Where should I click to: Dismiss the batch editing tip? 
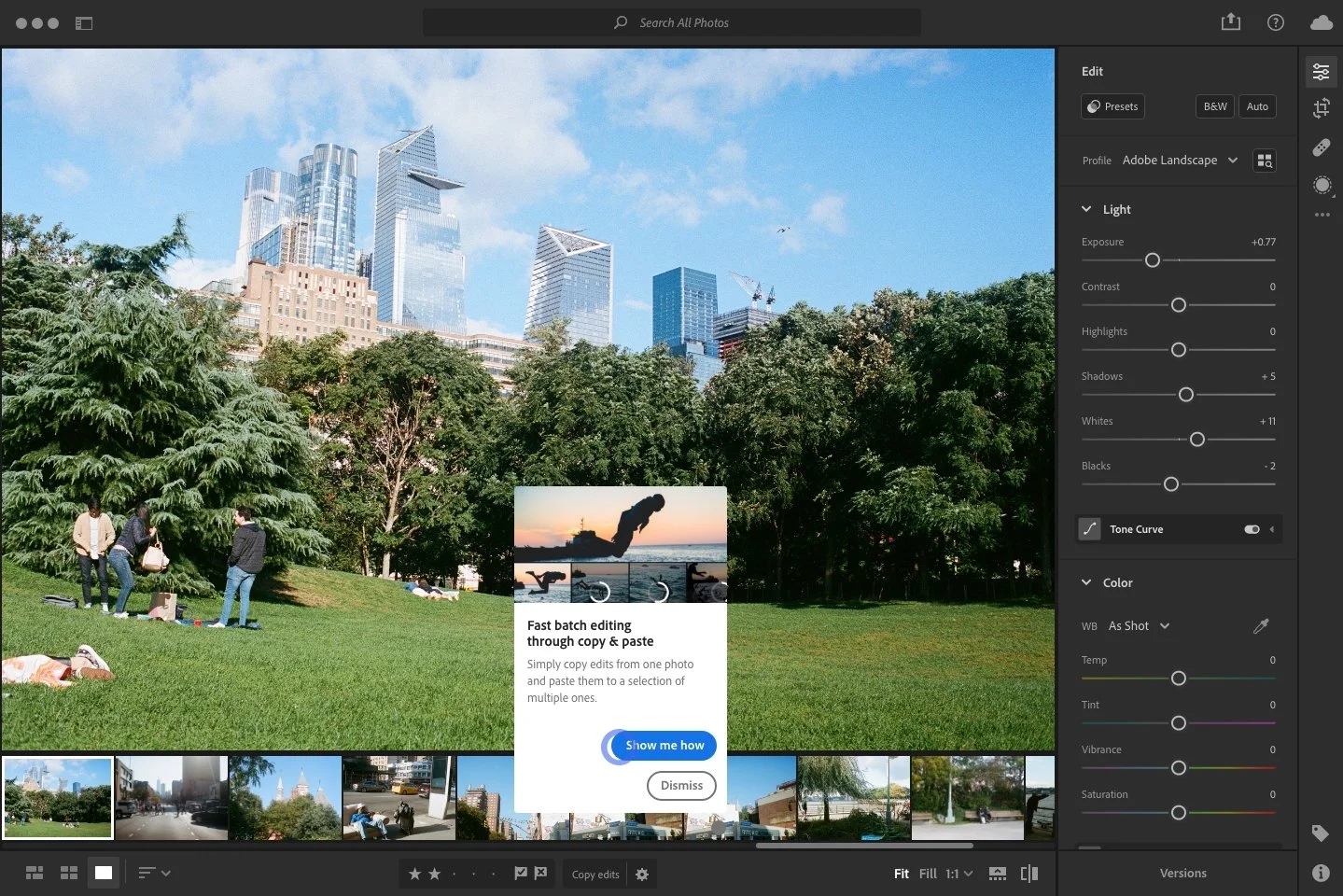click(681, 786)
